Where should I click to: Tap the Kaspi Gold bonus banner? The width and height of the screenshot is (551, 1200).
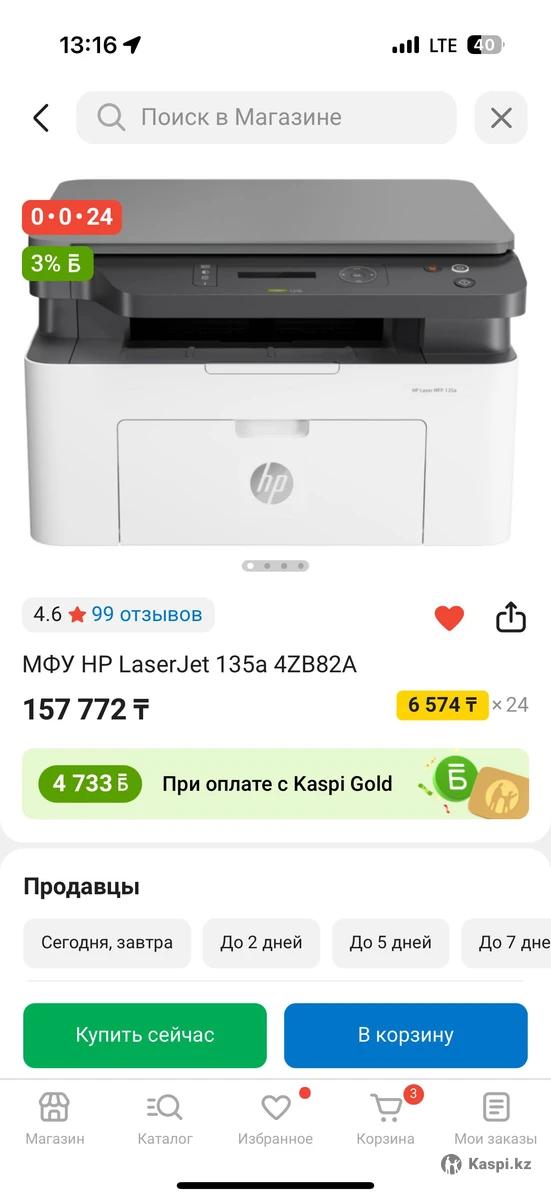275,784
